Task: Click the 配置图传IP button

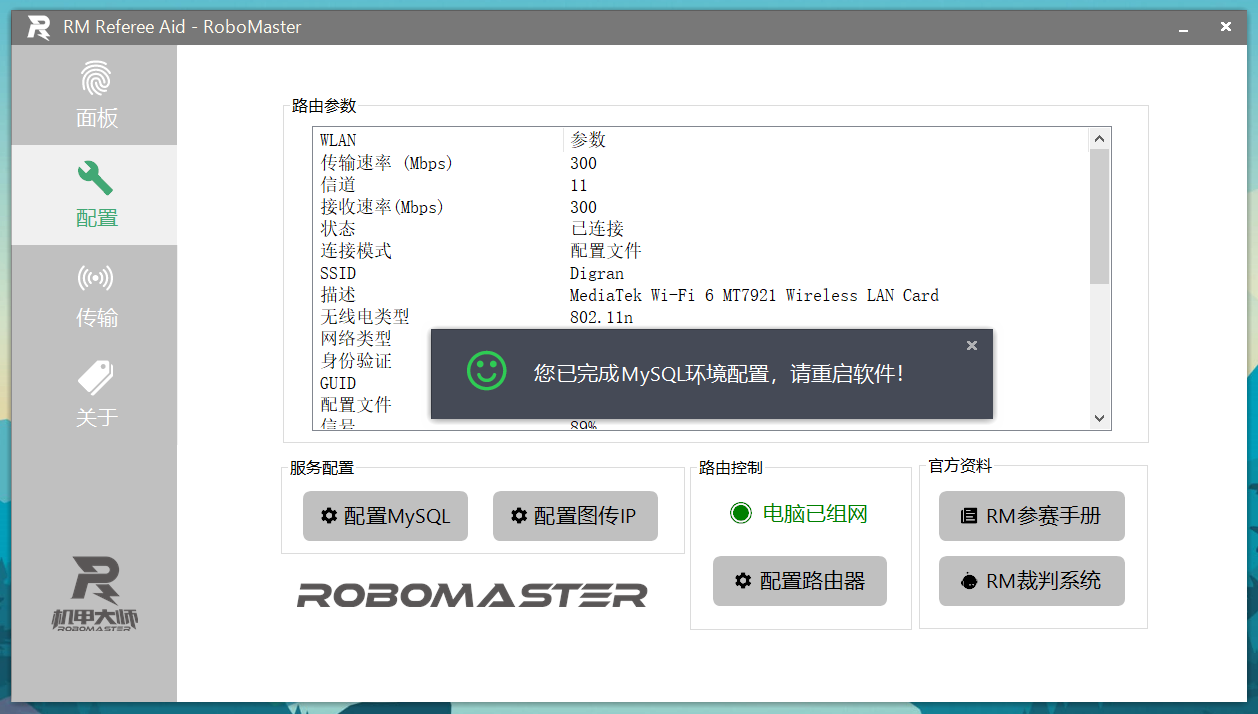Action: pos(575,515)
